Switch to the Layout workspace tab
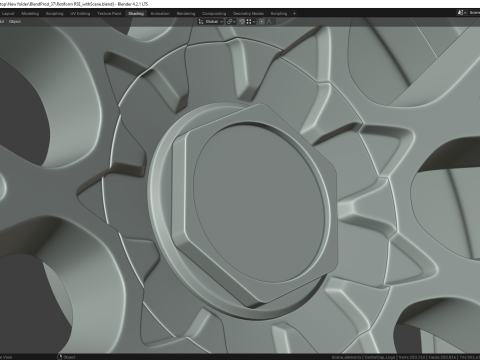480x360 pixels. [x=8, y=14]
